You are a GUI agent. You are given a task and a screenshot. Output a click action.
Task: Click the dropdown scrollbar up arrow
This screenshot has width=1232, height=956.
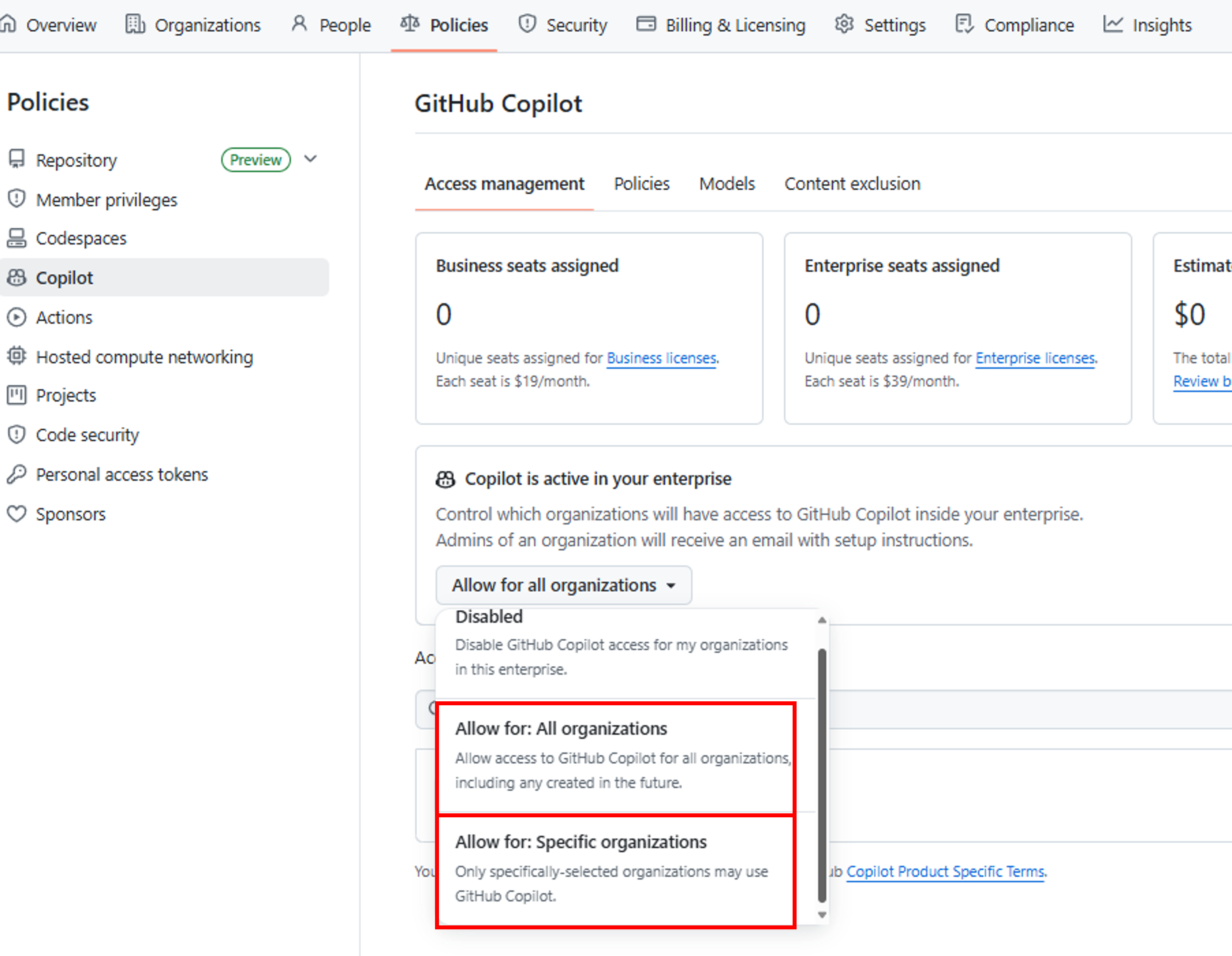click(x=822, y=620)
